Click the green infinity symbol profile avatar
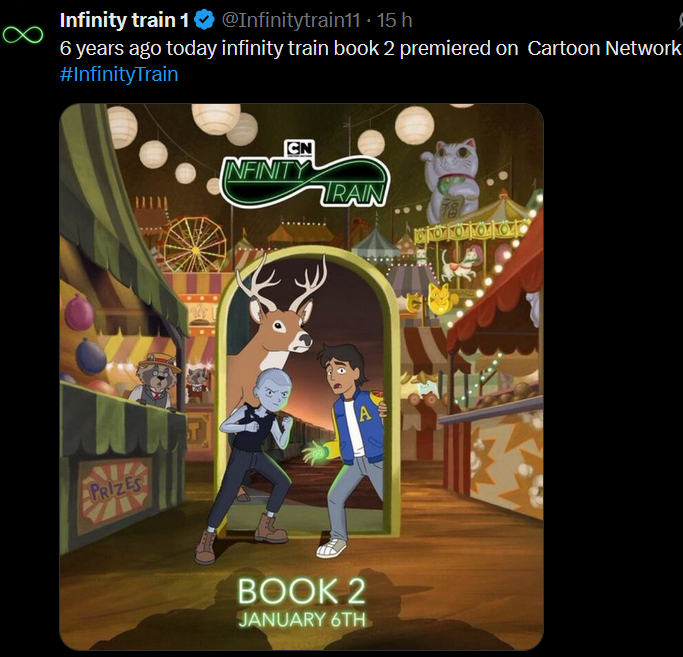683x657 pixels. click(22, 35)
